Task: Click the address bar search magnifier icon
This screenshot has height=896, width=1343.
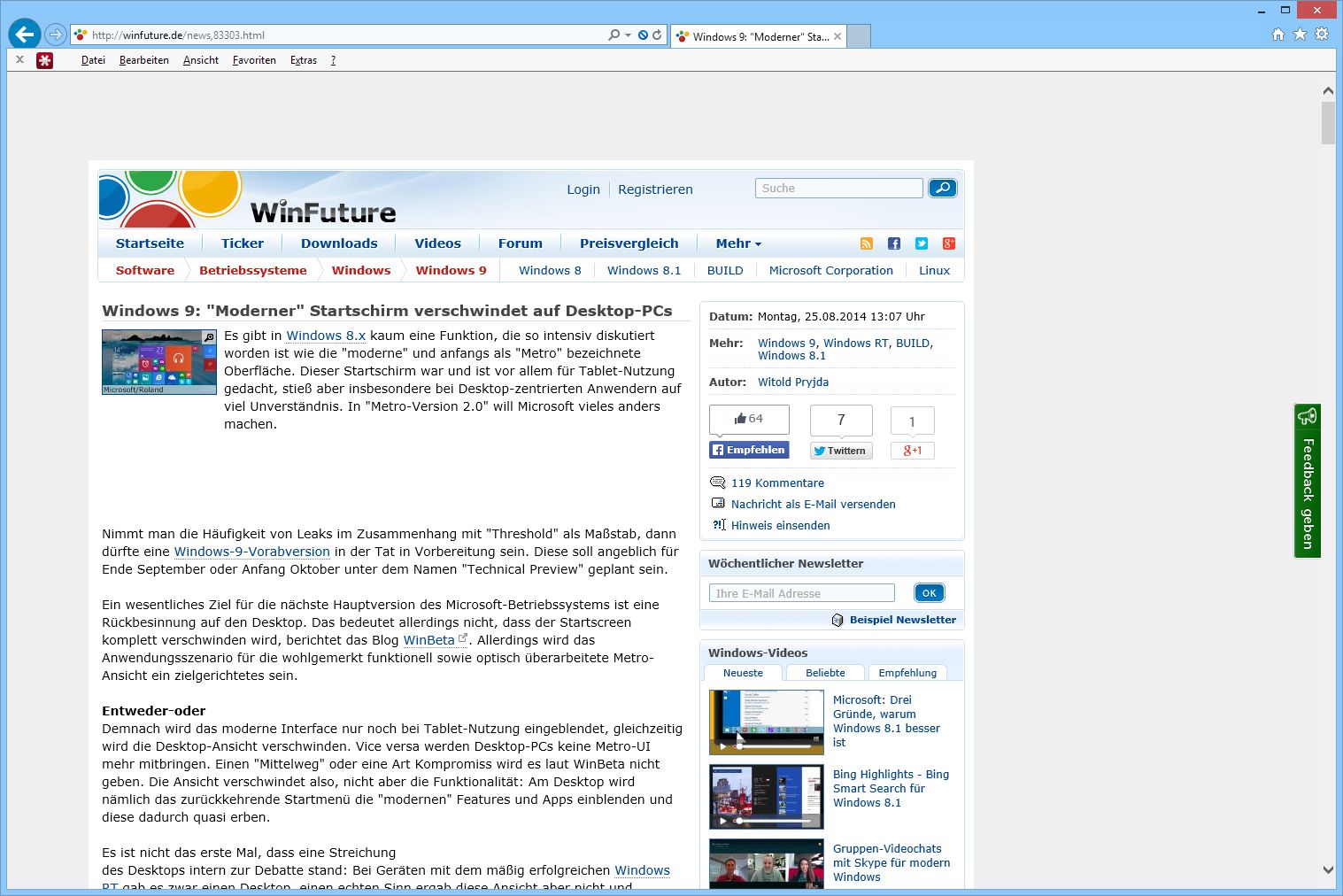Action: point(614,35)
